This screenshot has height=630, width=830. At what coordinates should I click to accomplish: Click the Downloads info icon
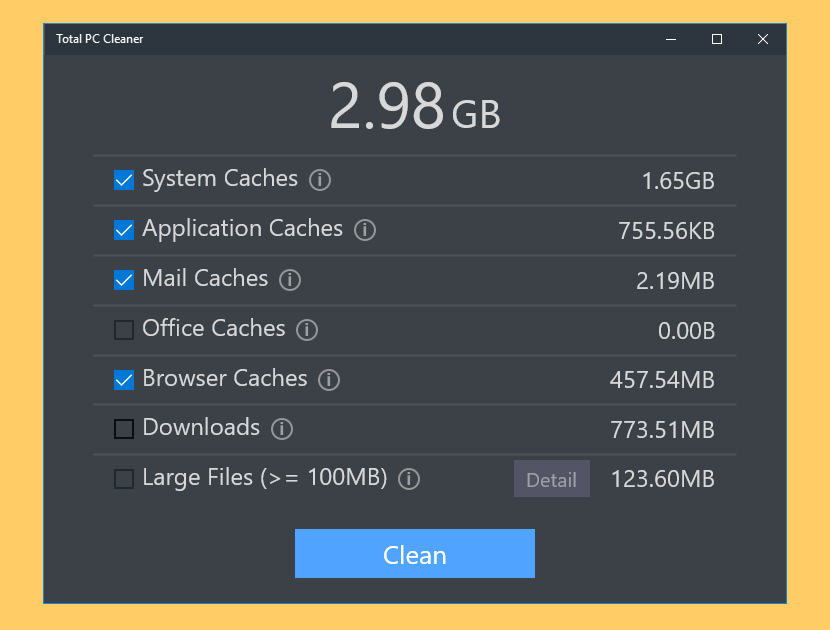[281, 429]
